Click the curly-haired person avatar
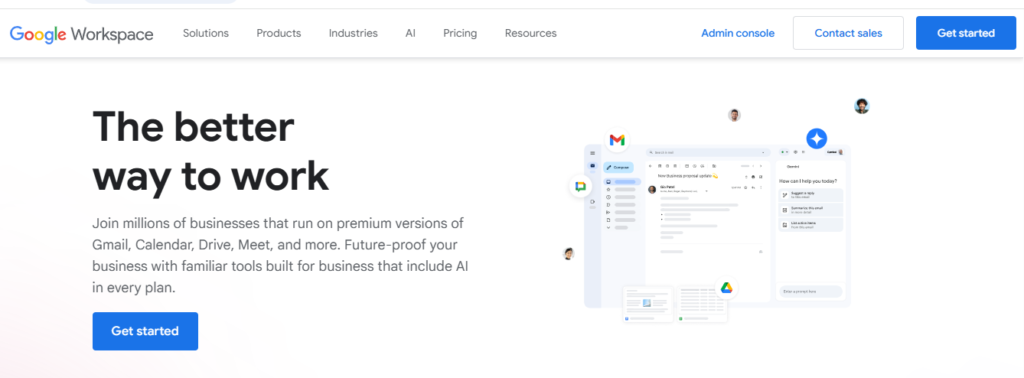This screenshot has width=1024, height=378. [862, 106]
